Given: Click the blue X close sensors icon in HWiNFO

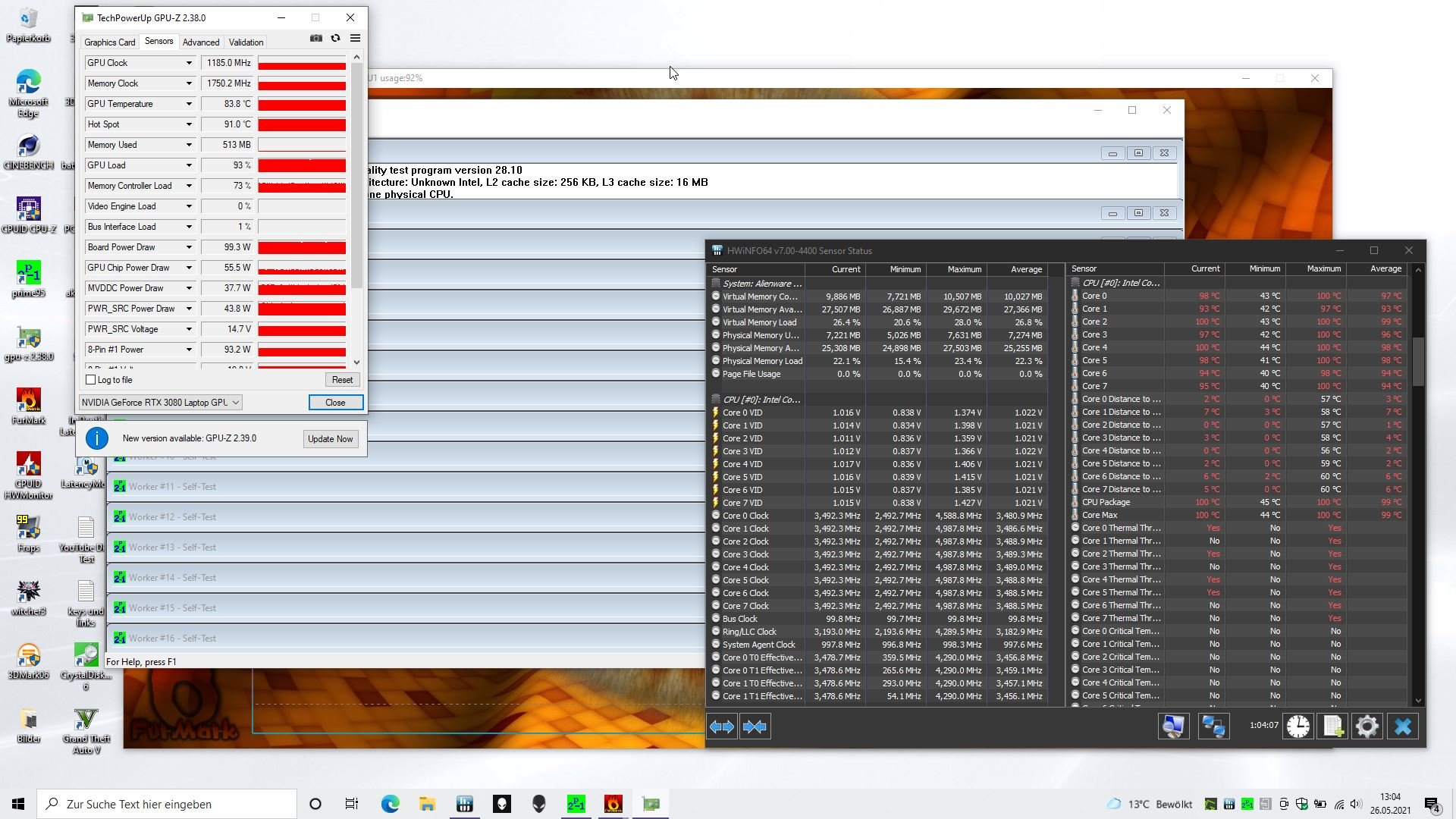Looking at the screenshot, I should click(x=1402, y=726).
